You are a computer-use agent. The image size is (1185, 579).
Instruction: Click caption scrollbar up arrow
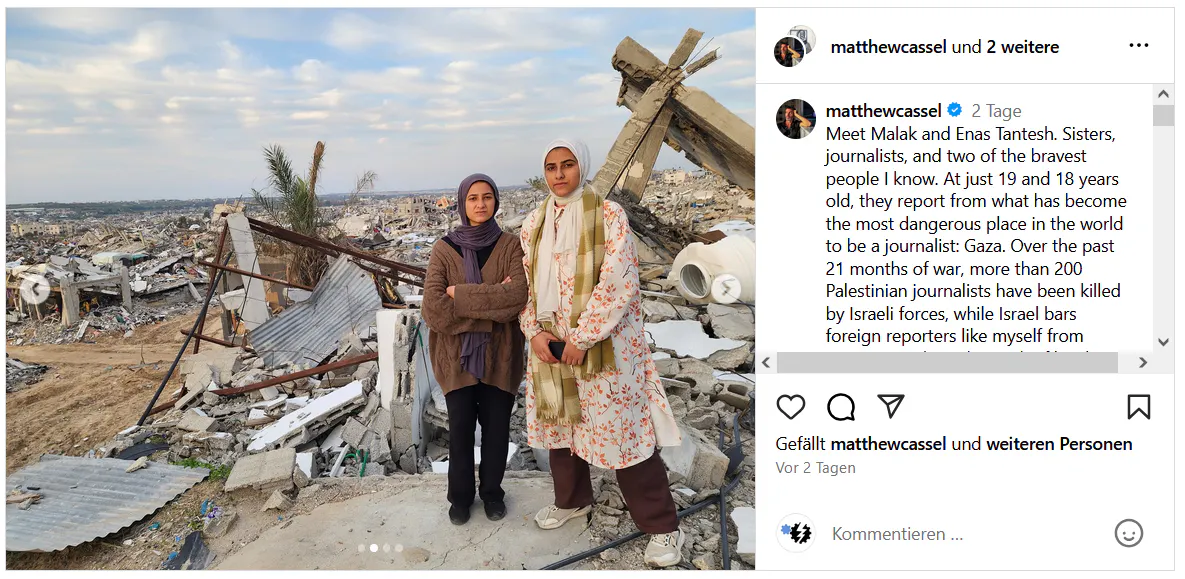tap(1163, 95)
